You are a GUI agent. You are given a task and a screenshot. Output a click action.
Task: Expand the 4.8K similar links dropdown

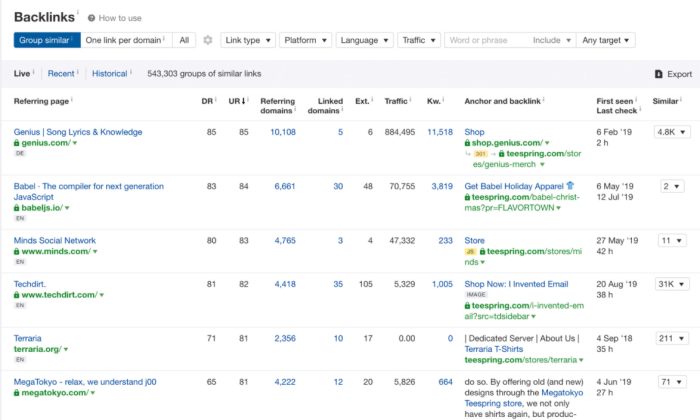[671, 132]
